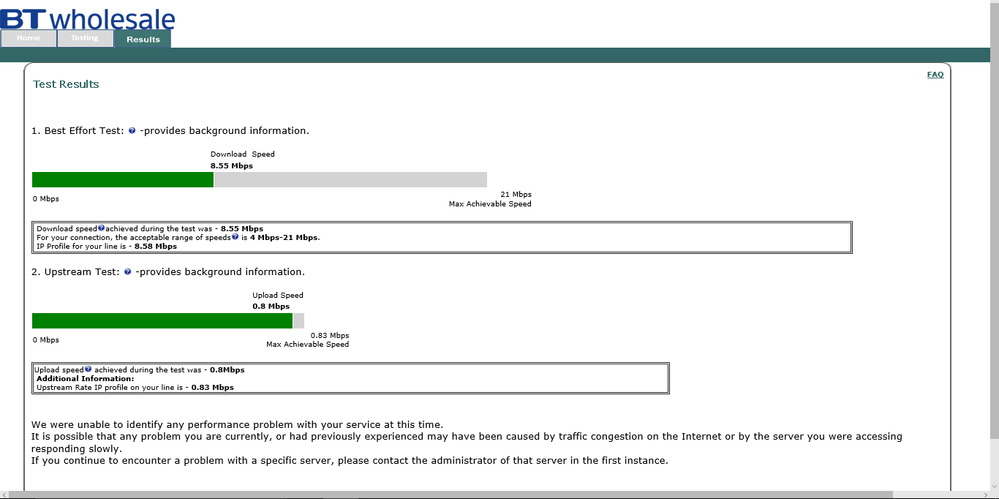Select the 'Test Results' heading
This screenshot has width=999, height=499.
click(x=66, y=84)
